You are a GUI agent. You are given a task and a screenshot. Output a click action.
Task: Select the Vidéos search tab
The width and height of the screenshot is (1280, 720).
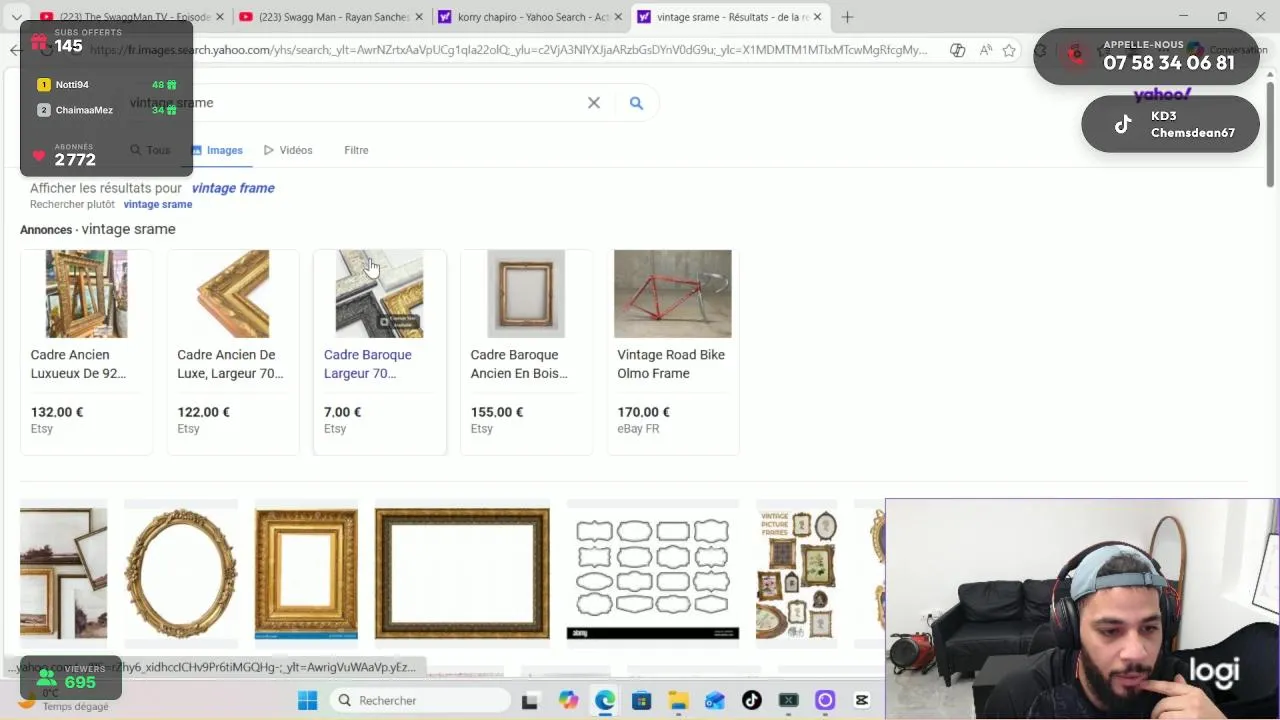click(288, 150)
